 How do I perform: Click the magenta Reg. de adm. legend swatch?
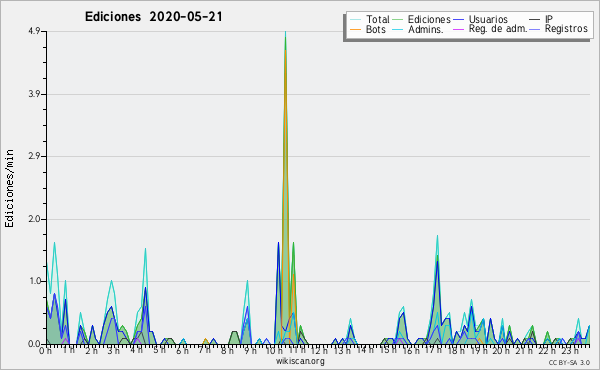458,29
